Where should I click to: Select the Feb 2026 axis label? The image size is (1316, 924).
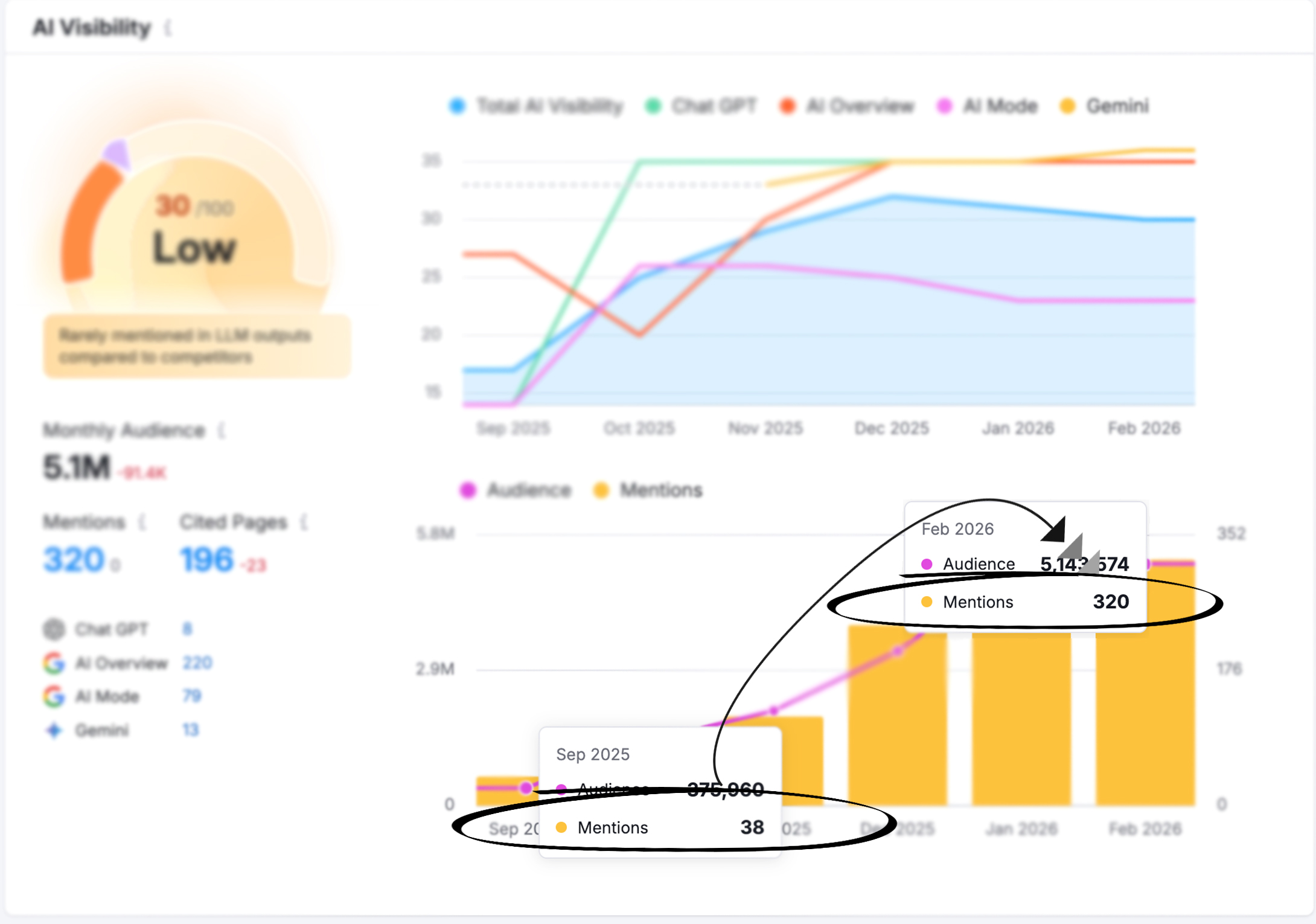pyautogui.click(x=1144, y=428)
